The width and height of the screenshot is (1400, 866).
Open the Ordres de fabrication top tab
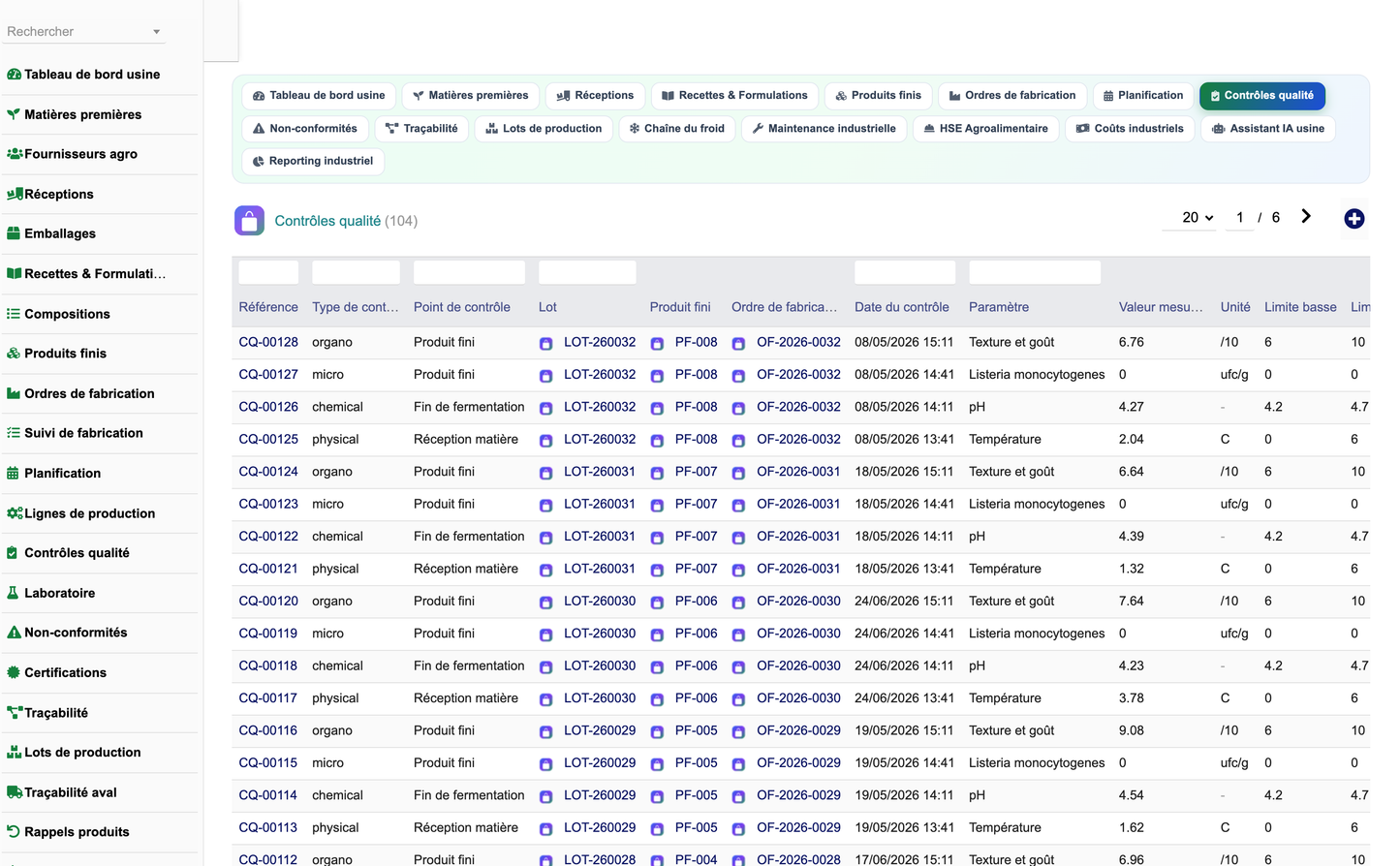(1012, 96)
